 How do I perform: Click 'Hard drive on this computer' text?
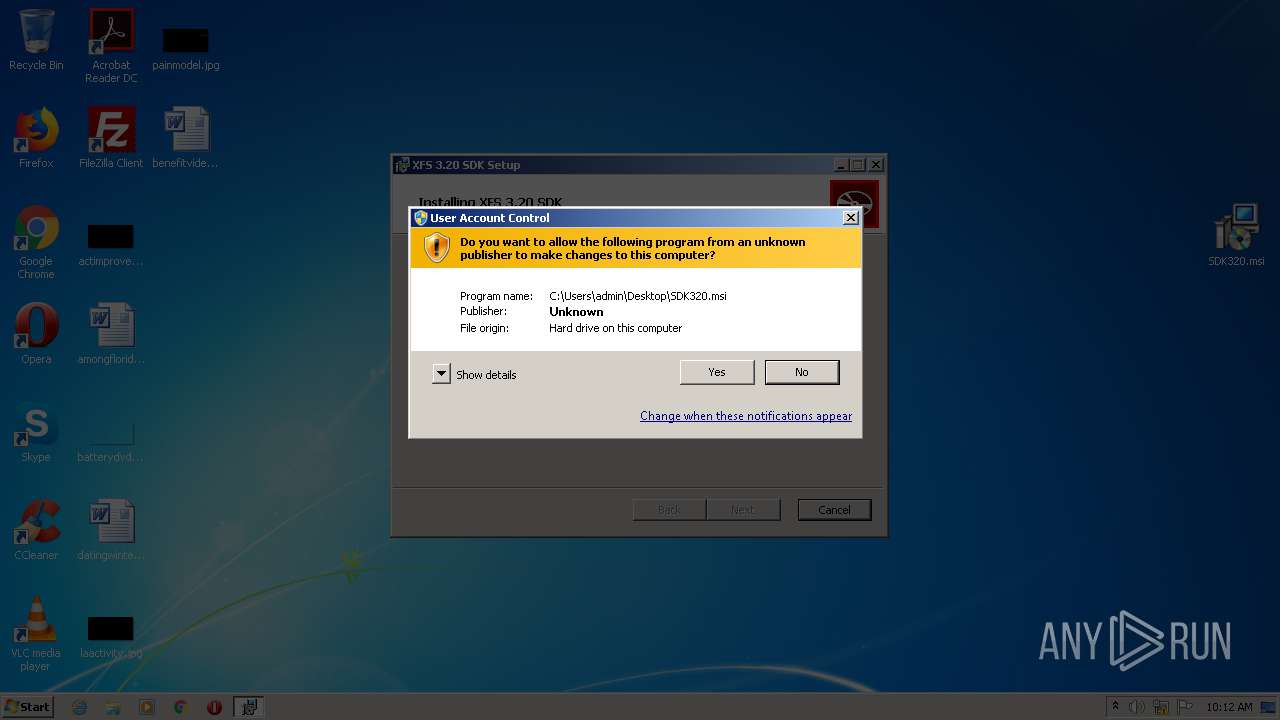(615, 328)
